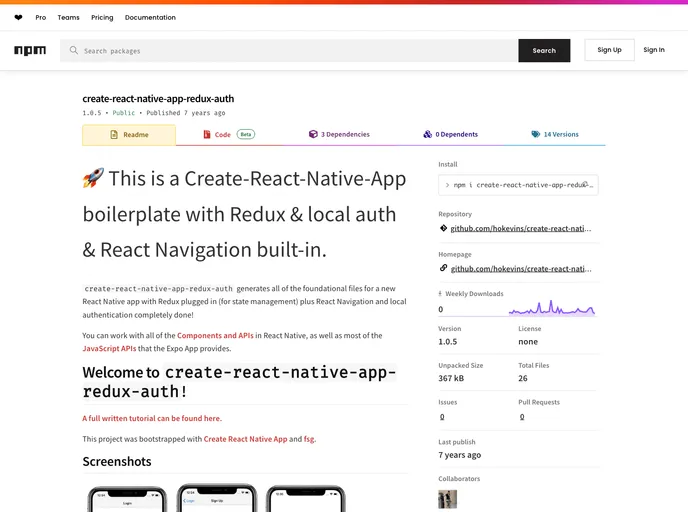The width and height of the screenshot is (688, 512).
Task: Click the weekly downloads sparkline chart
Action: (552, 308)
